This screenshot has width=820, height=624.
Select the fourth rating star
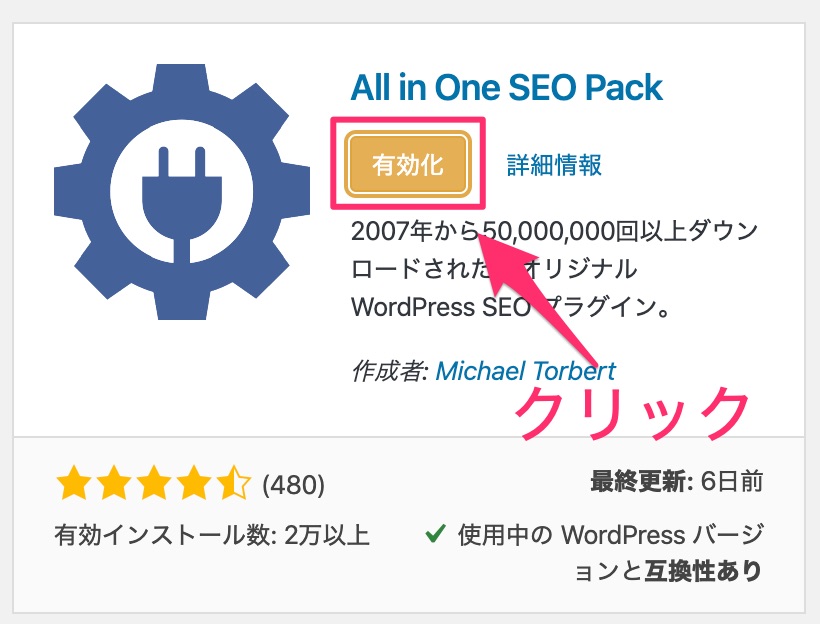[193, 485]
